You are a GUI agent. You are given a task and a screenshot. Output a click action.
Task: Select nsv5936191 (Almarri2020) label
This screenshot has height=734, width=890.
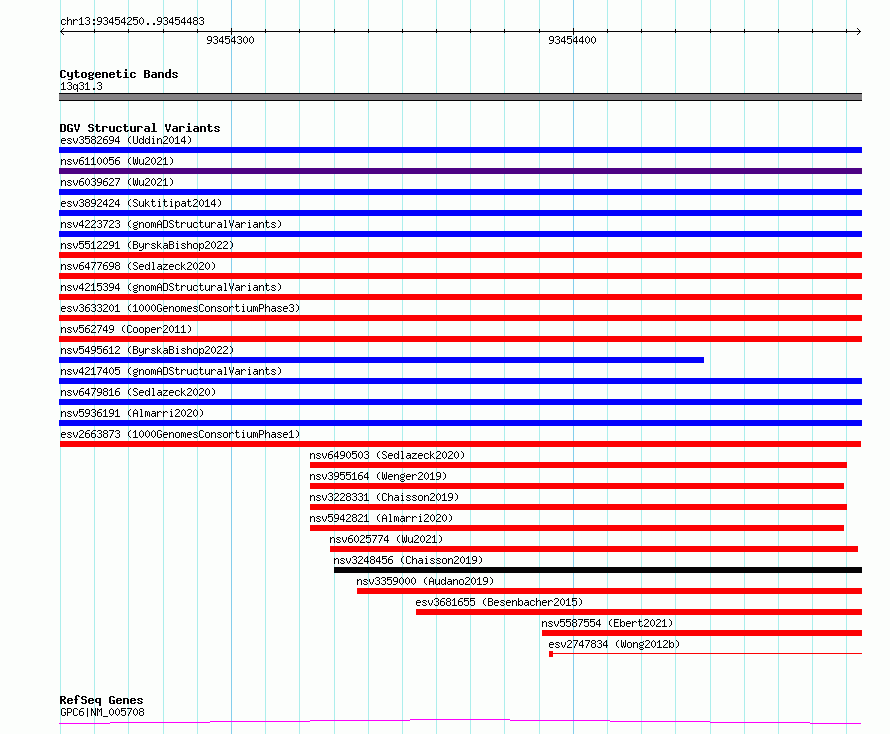click(132, 413)
